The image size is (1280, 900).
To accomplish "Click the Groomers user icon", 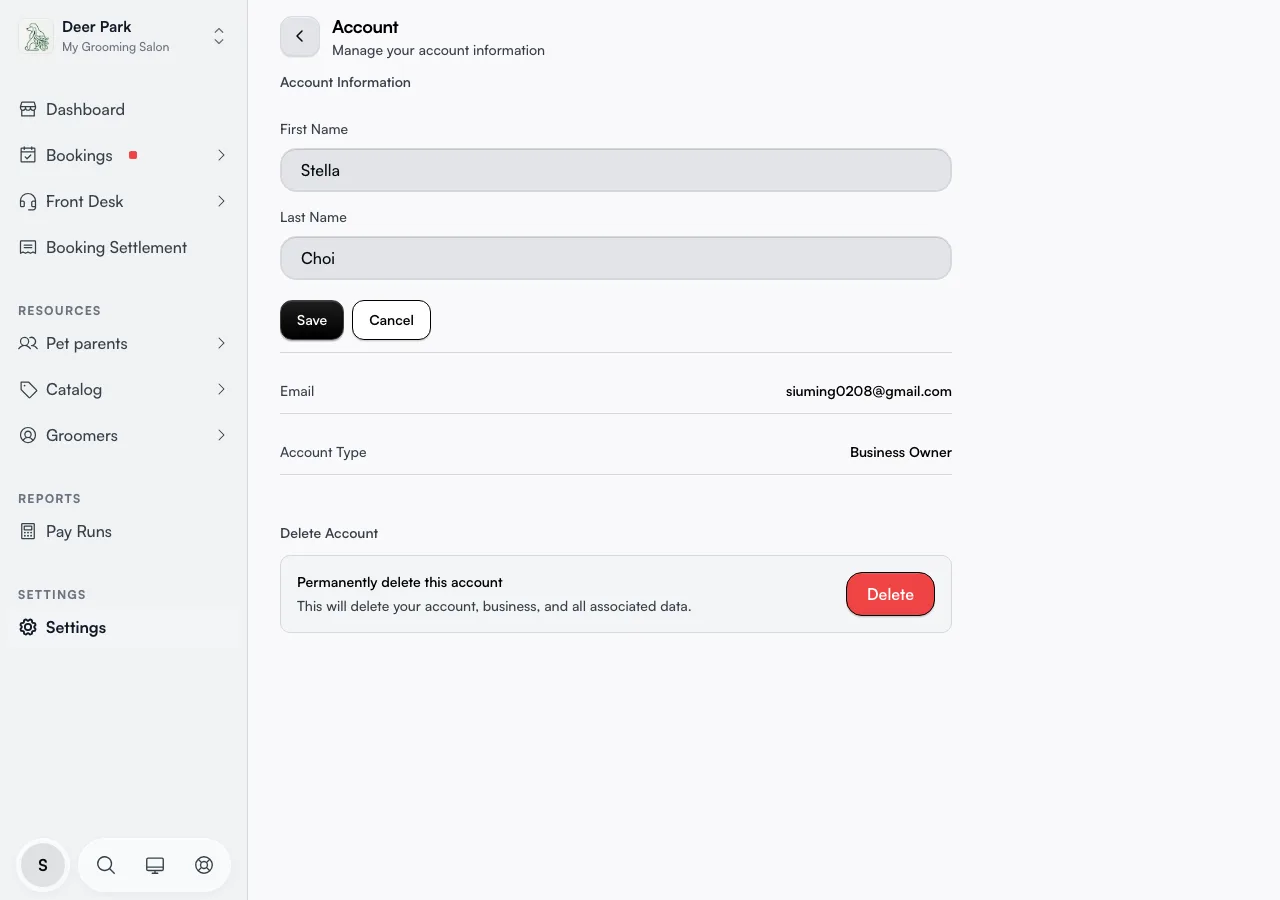I will click(x=28, y=435).
